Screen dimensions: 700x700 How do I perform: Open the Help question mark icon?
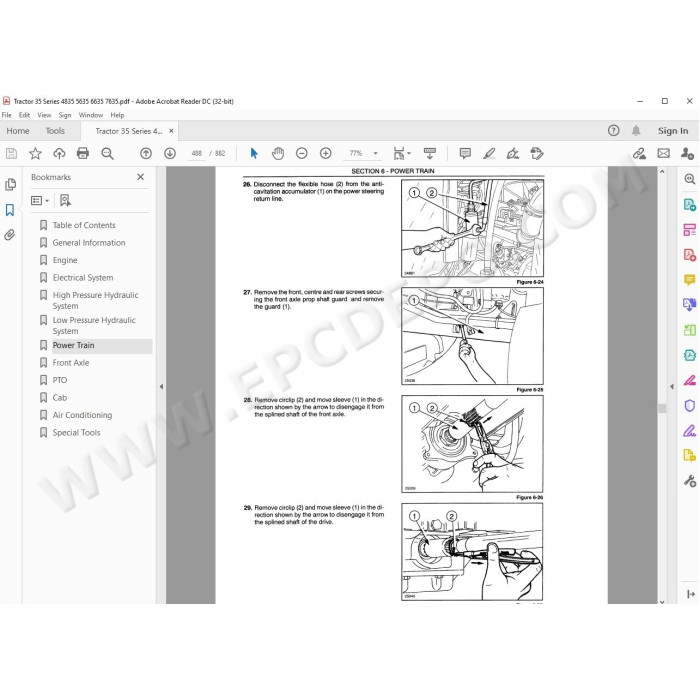pyautogui.click(x=614, y=130)
